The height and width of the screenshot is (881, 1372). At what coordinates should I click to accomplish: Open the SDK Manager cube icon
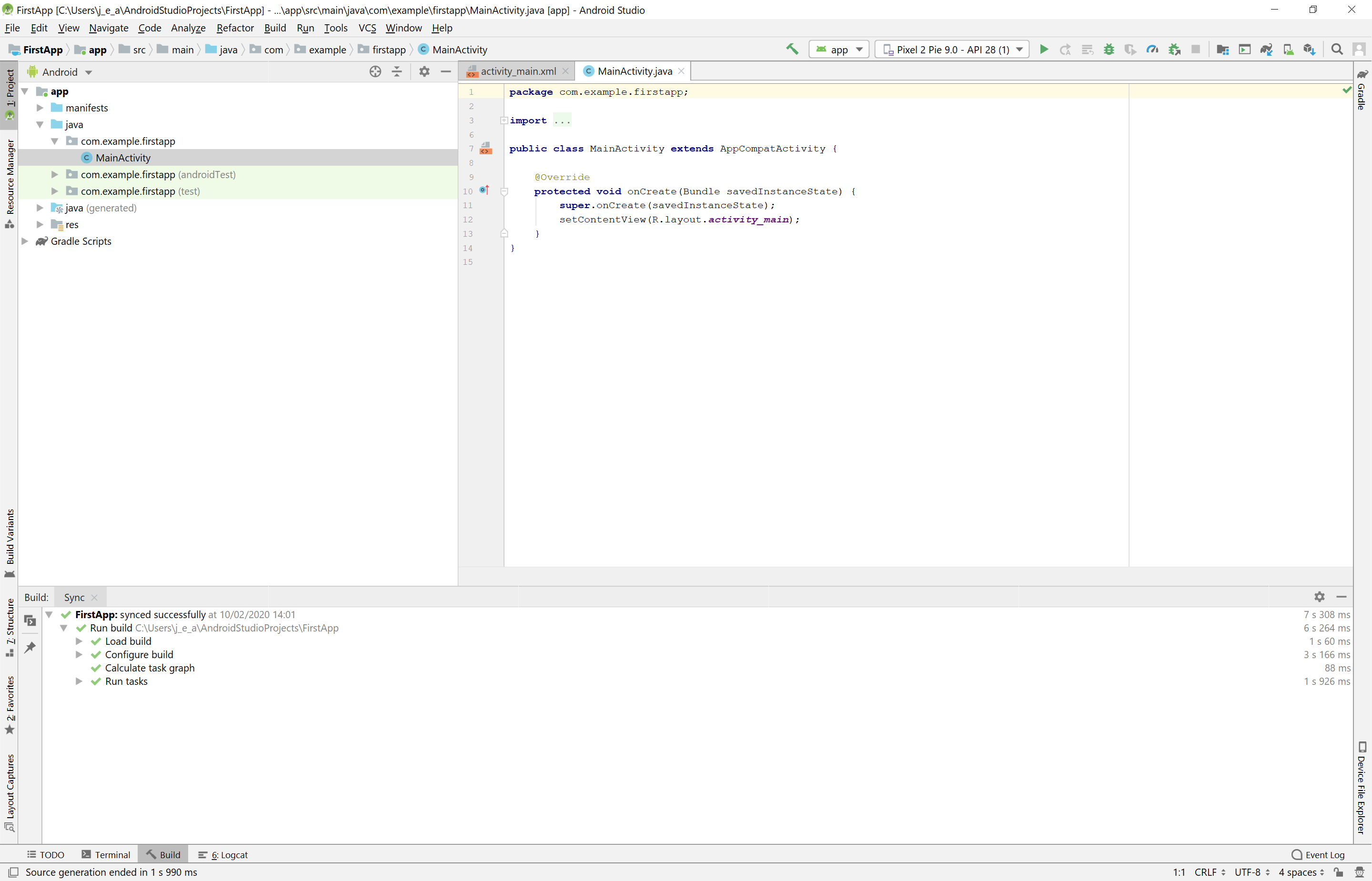(x=1310, y=49)
